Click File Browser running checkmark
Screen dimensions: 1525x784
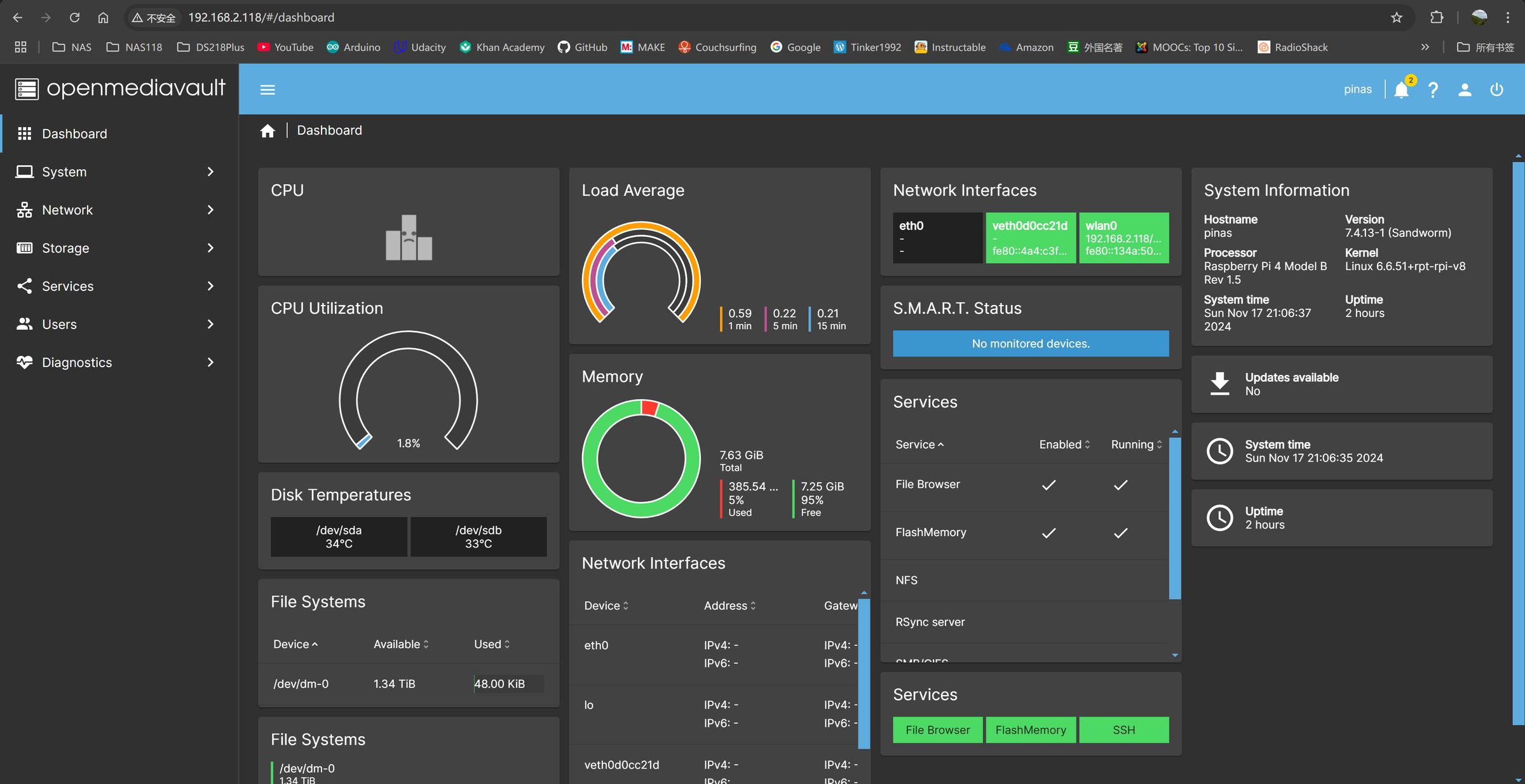(x=1120, y=485)
